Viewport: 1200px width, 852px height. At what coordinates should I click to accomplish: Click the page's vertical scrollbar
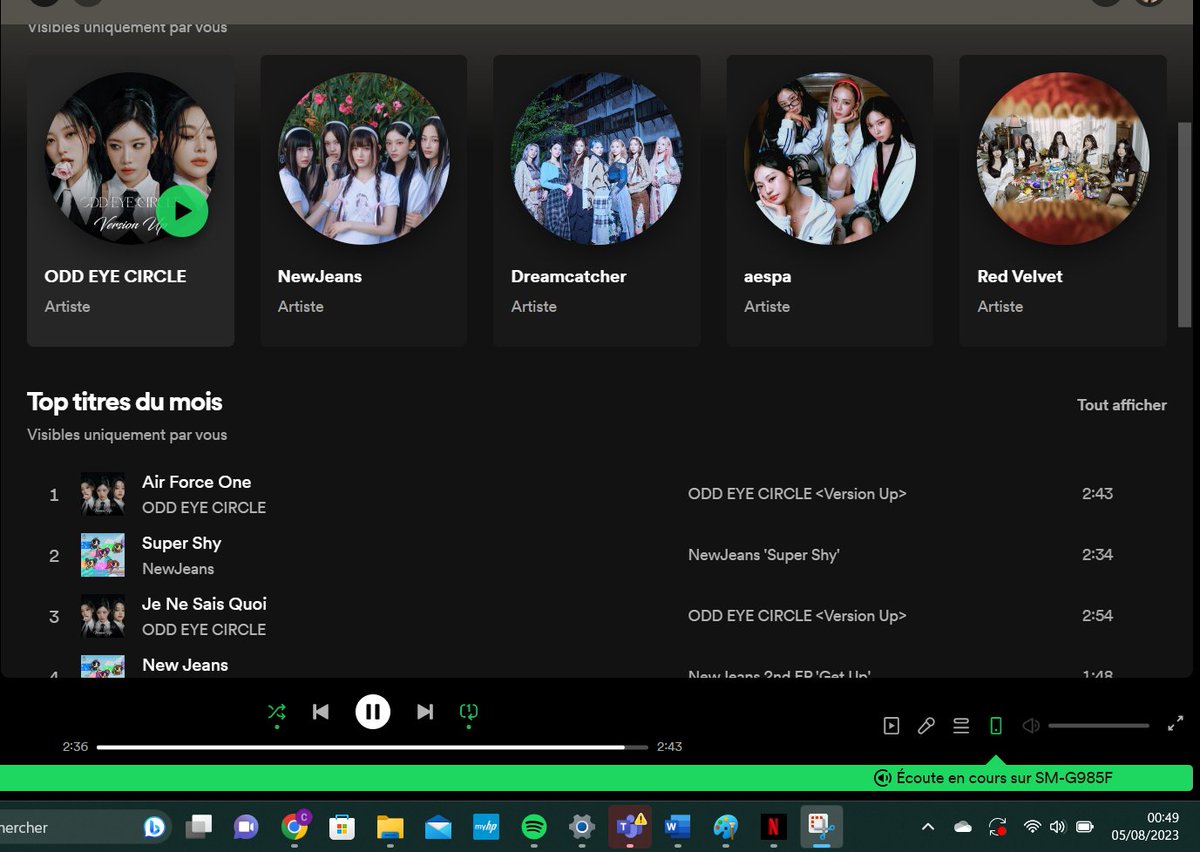1185,224
